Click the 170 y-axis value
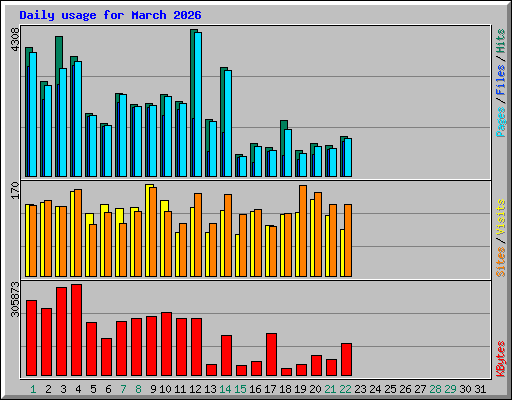The height and width of the screenshot is (400, 512). (x=15, y=191)
